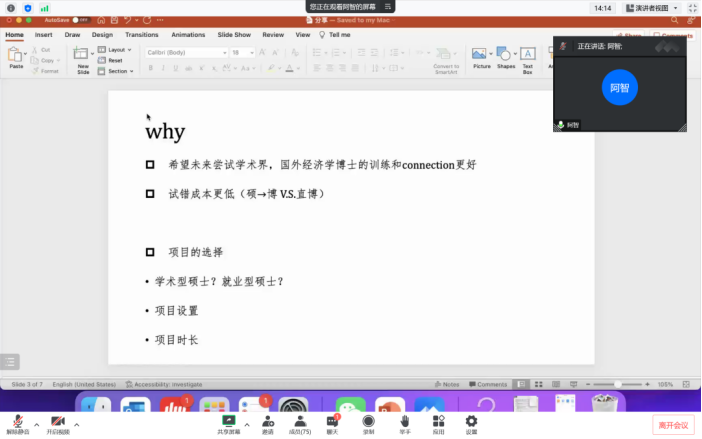Unmute microphone in meeting toolbar
This screenshot has height=439, width=702.
[x=18, y=423]
